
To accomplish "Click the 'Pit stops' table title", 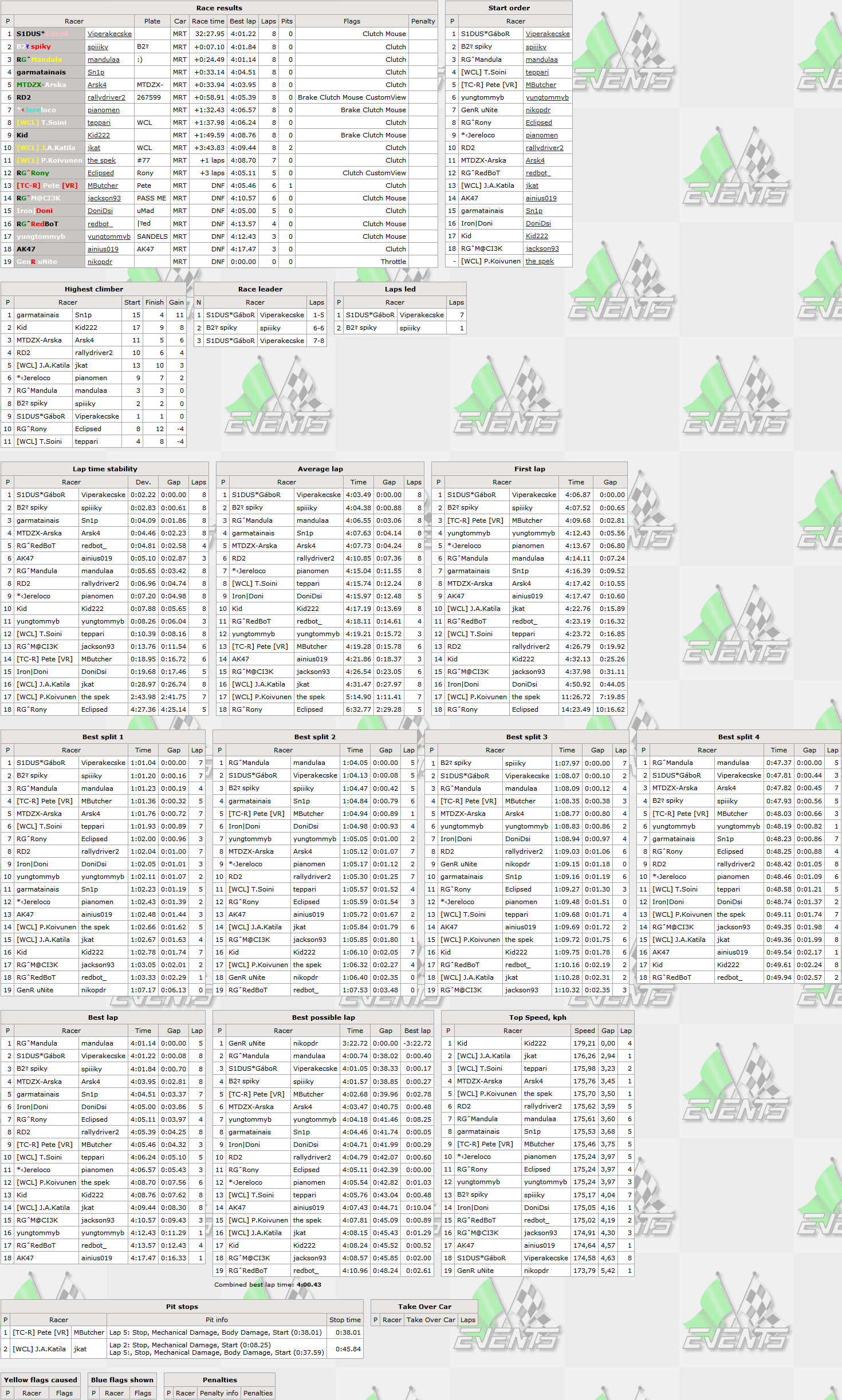I will [x=182, y=1307].
